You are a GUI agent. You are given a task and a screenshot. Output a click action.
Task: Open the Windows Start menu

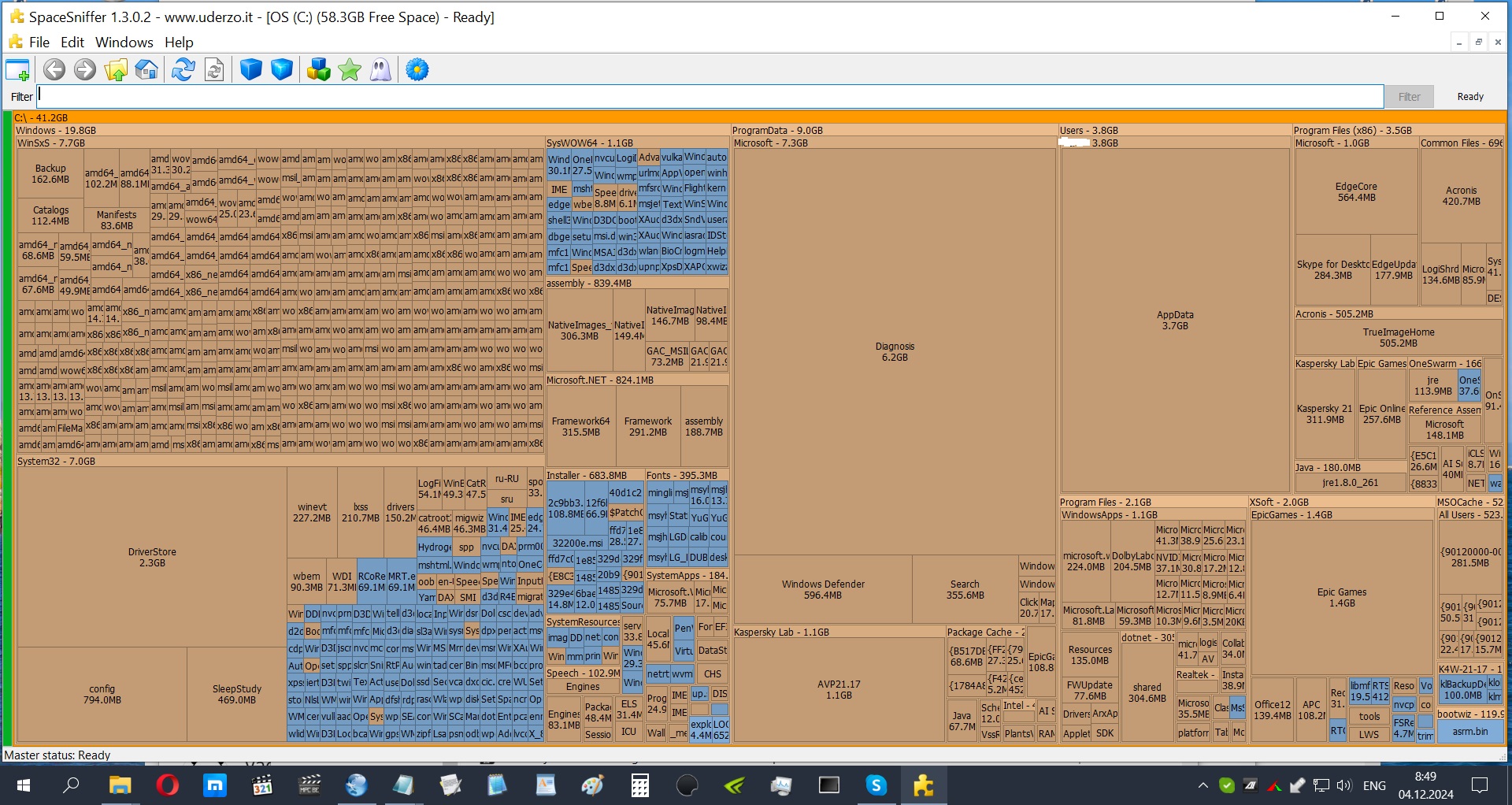pos(23,785)
